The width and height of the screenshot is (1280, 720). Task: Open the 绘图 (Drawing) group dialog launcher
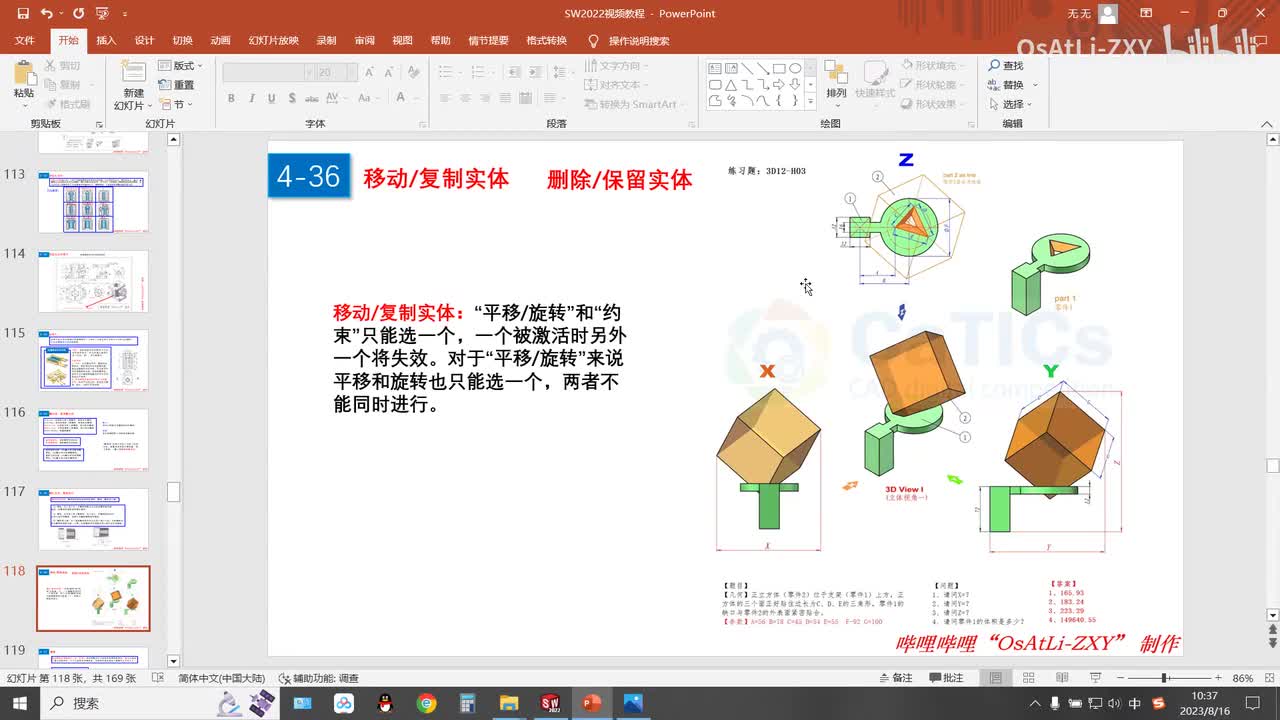point(971,124)
